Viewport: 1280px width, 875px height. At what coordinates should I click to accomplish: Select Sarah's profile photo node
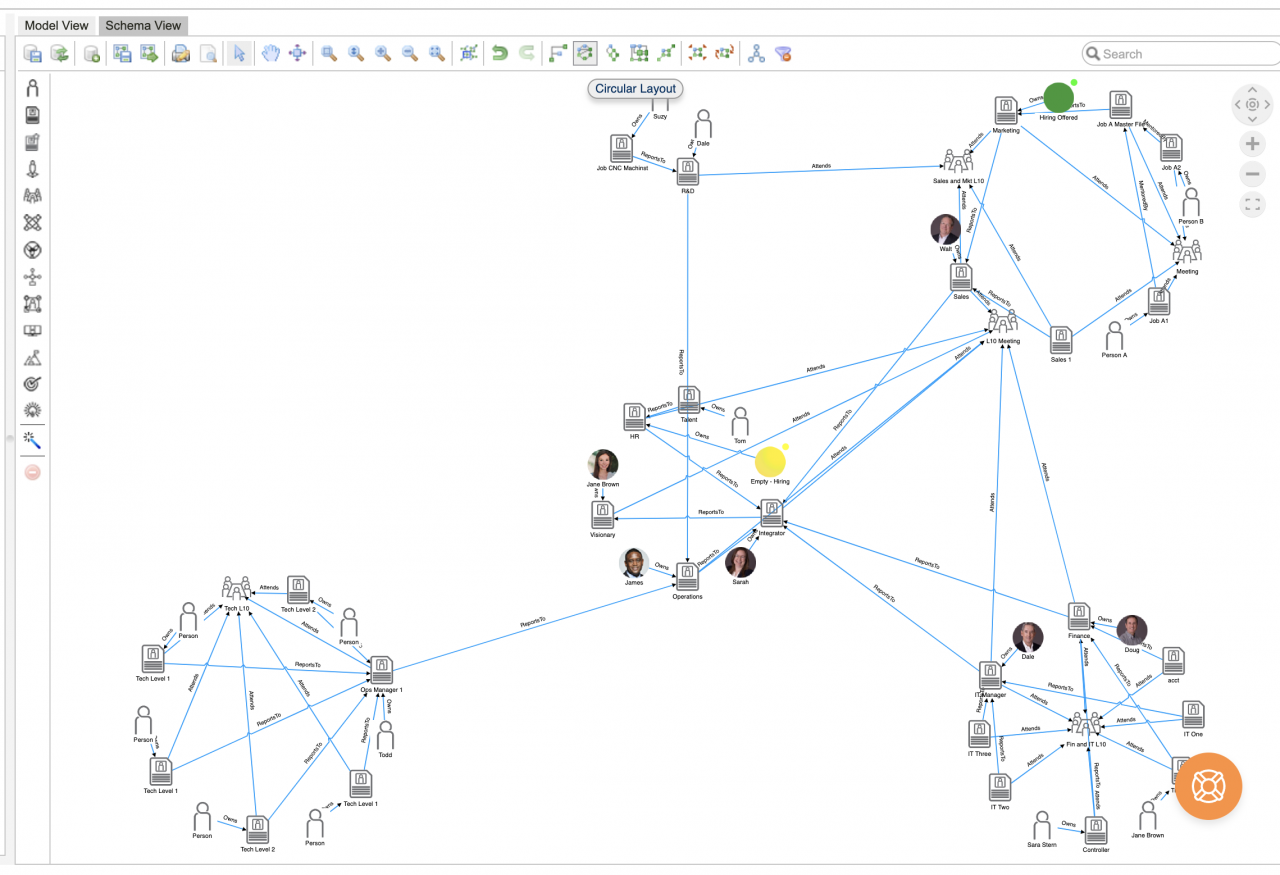pyautogui.click(x=740, y=563)
